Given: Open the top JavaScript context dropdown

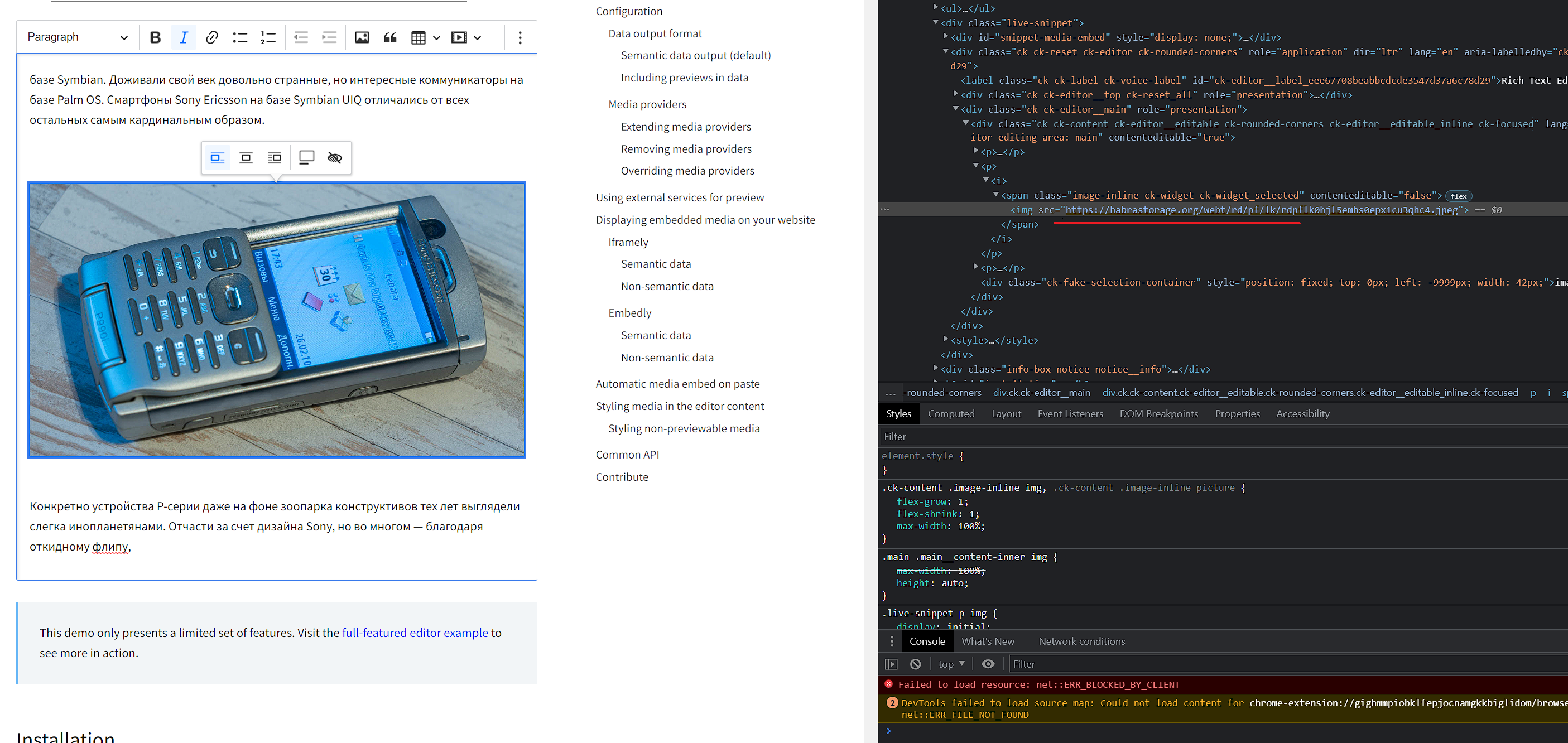Looking at the screenshot, I should tap(951, 664).
